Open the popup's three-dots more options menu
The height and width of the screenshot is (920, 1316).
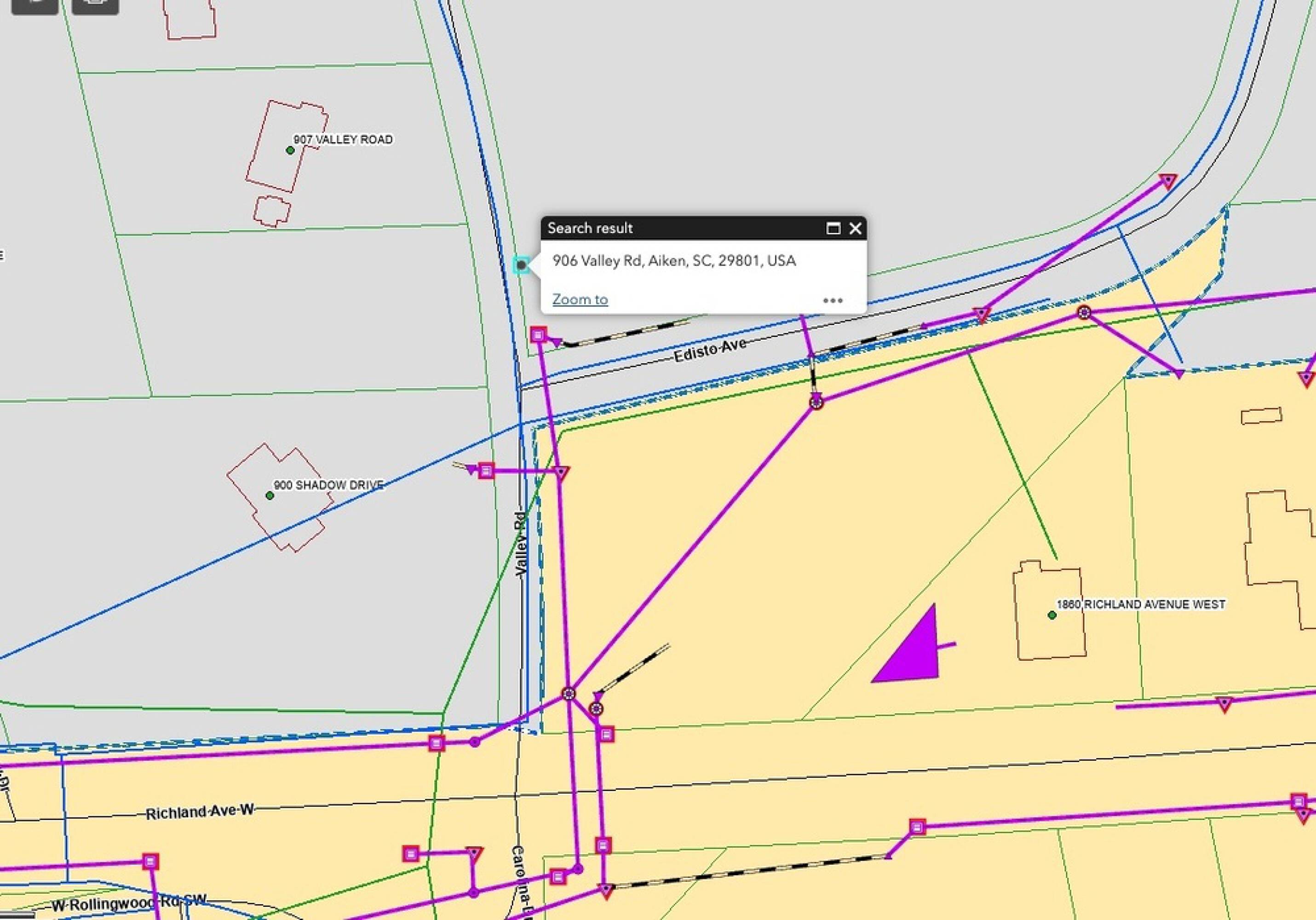point(832,300)
